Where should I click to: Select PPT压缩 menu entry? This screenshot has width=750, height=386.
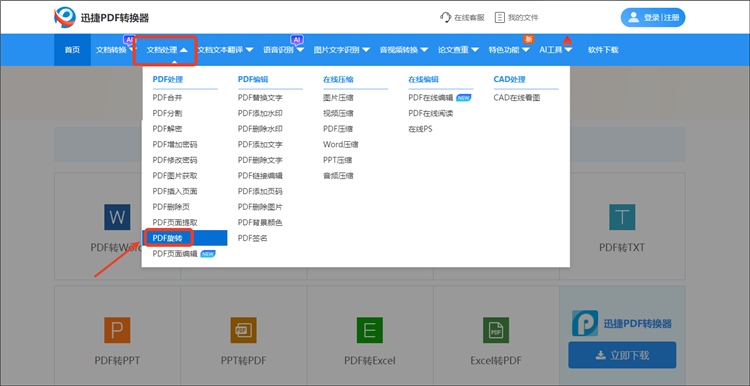click(338, 160)
